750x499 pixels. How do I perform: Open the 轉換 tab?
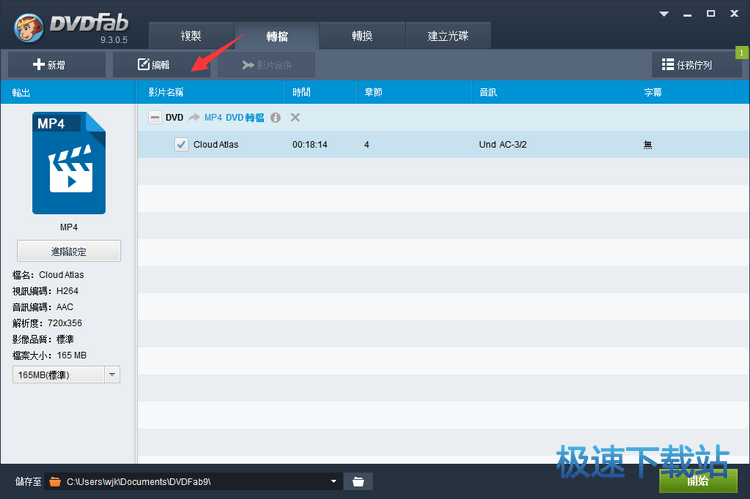(361, 36)
